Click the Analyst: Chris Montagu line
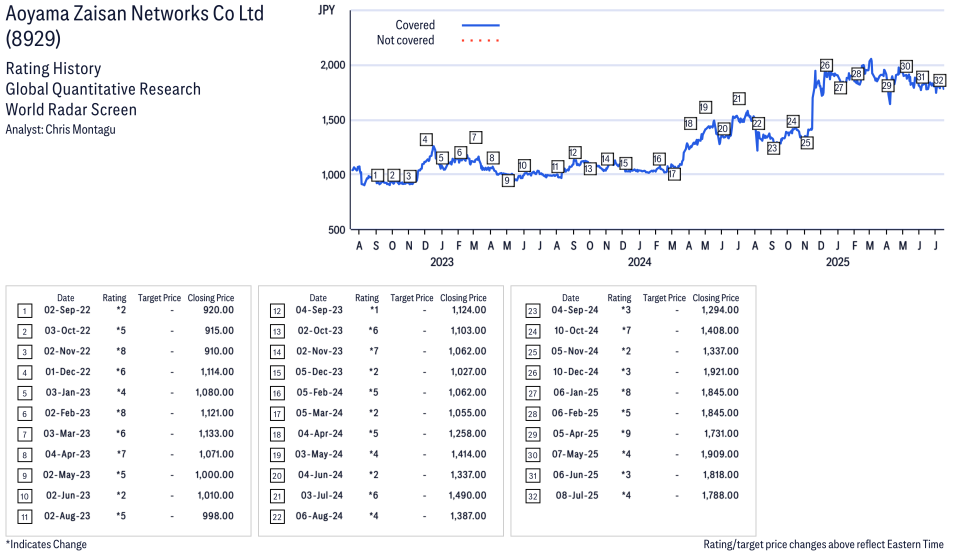955x551 pixels. coord(60,129)
